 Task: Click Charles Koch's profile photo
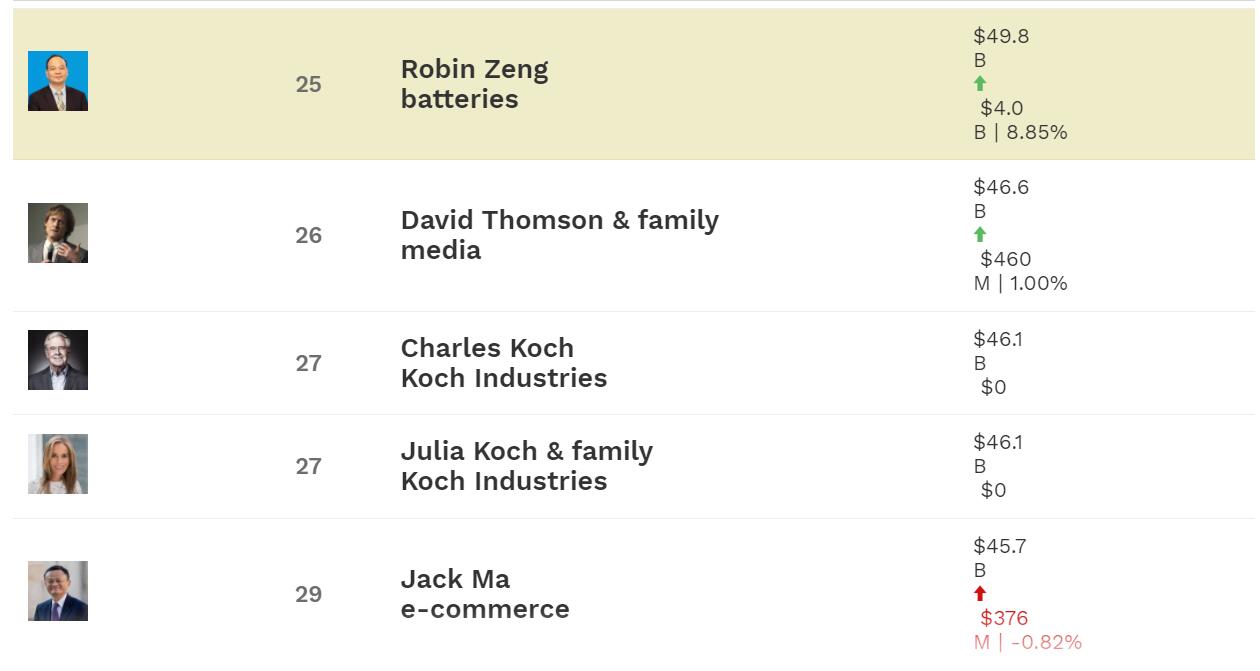(x=58, y=360)
